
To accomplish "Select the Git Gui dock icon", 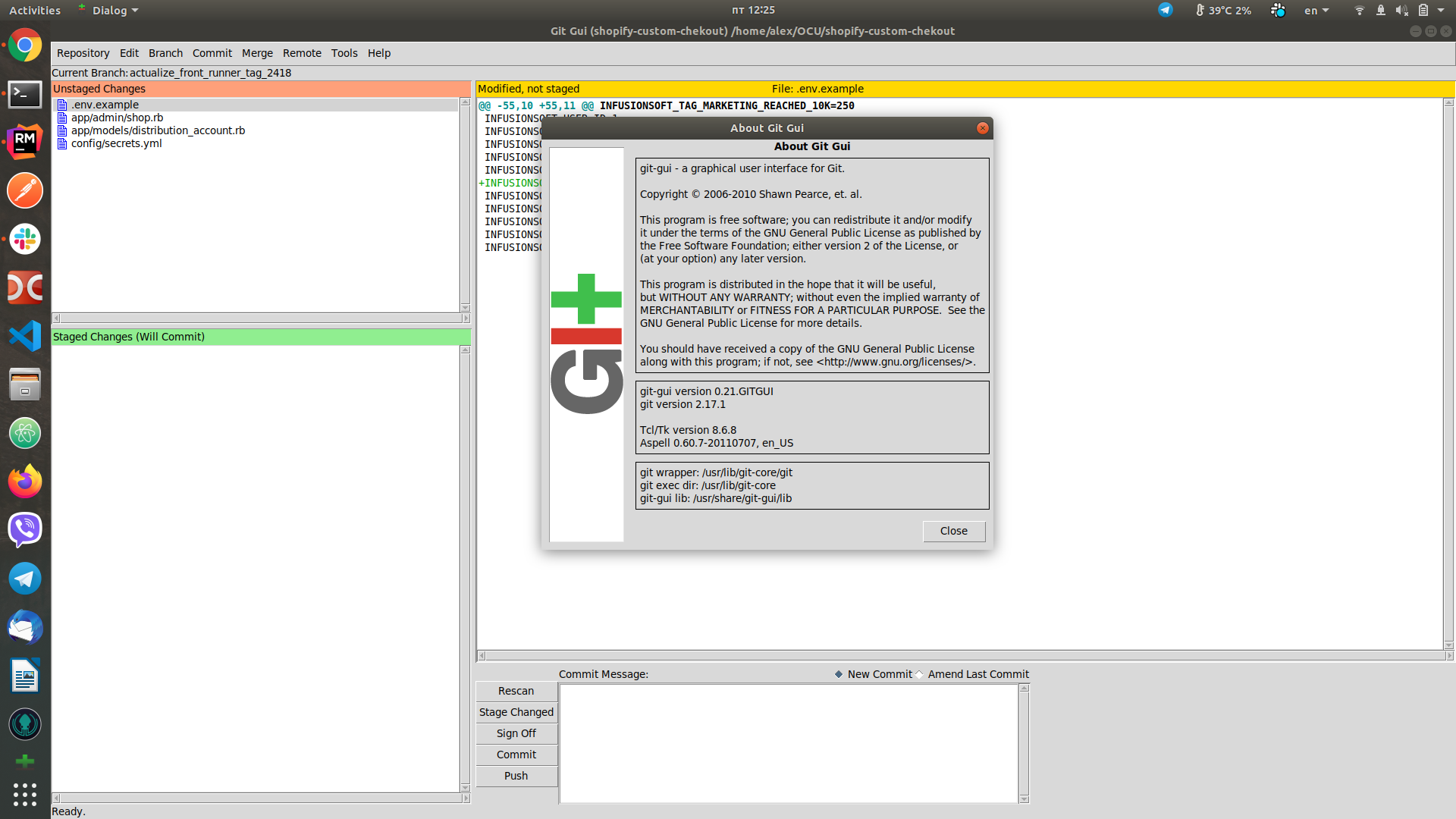I will 25,761.
